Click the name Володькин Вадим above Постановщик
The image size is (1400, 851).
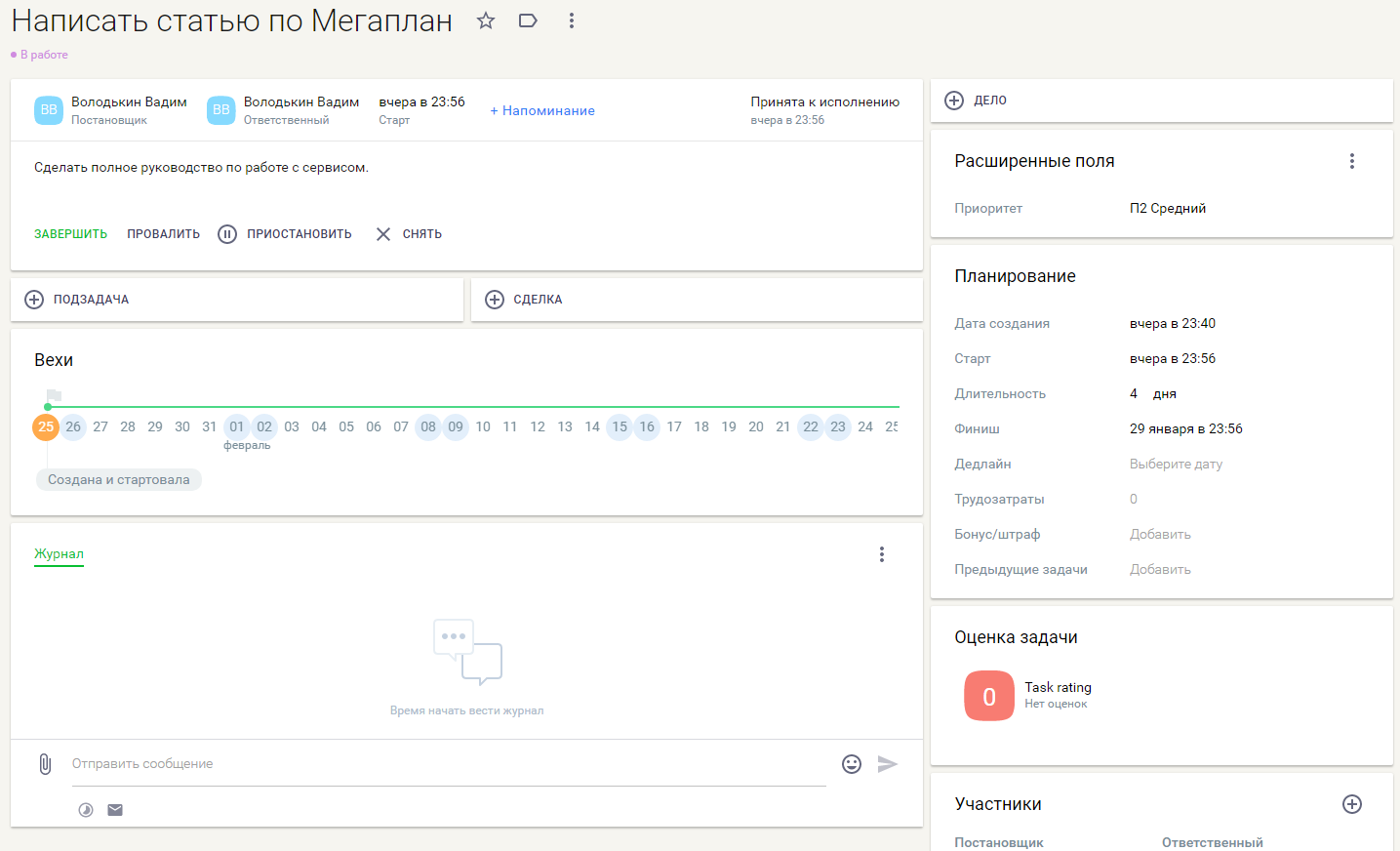coord(129,101)
